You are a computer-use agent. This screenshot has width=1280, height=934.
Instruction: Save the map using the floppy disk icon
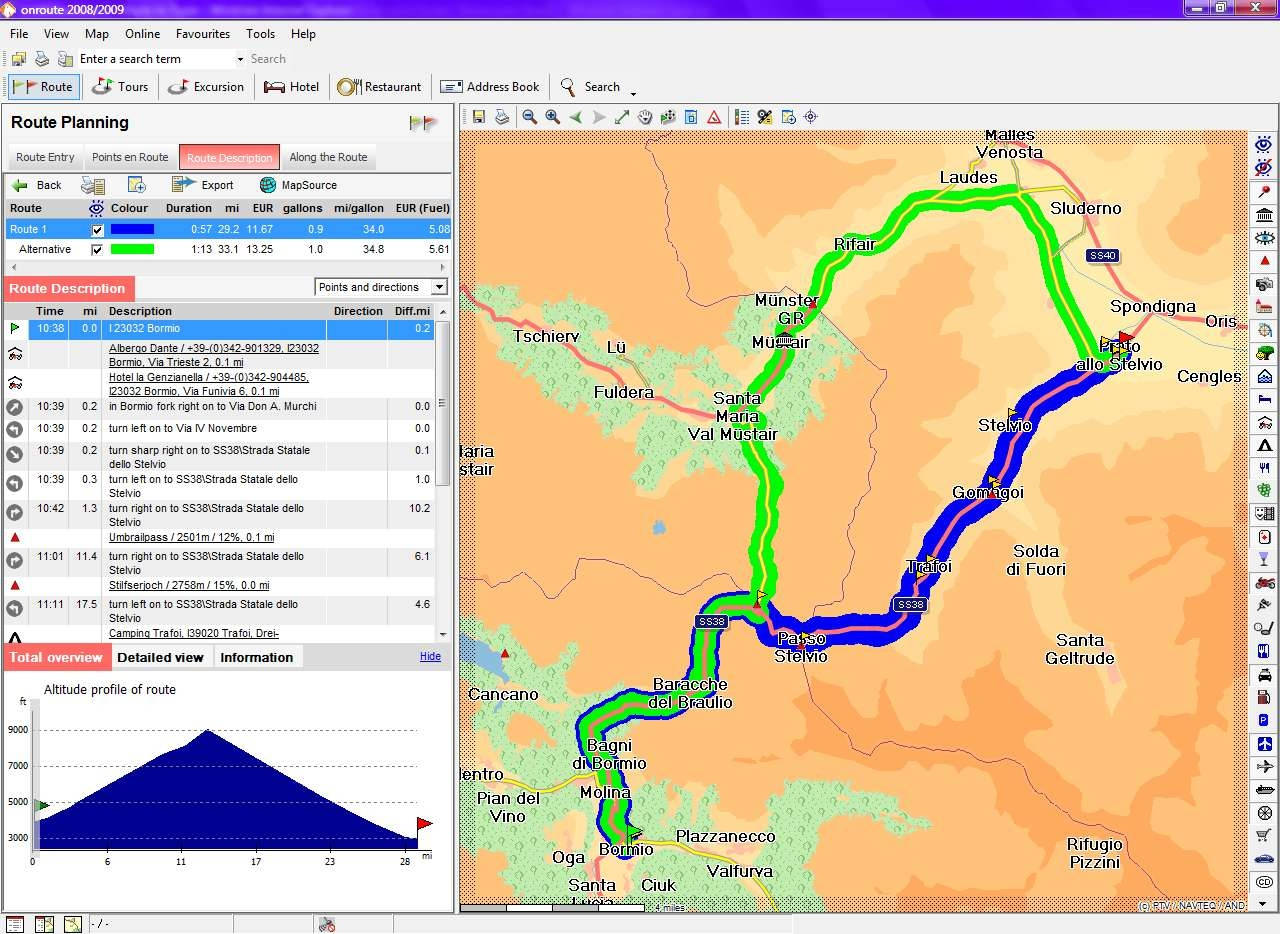click(479, 117)
